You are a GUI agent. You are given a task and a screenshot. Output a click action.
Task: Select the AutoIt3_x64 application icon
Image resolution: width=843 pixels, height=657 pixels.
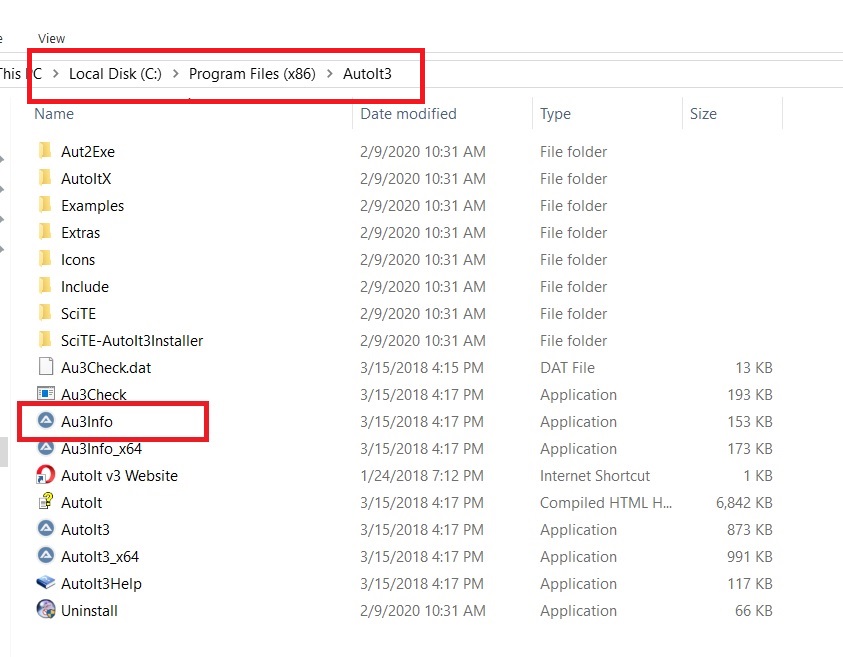click(45, 557)
